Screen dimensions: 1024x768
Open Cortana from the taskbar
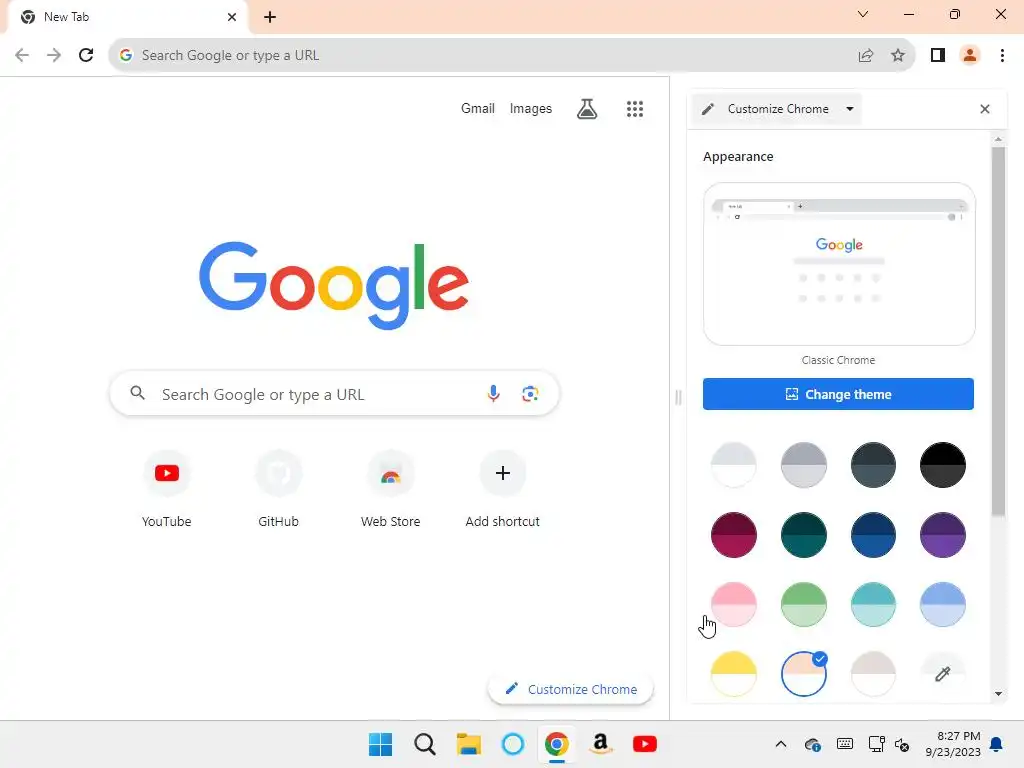pos(513,744)
